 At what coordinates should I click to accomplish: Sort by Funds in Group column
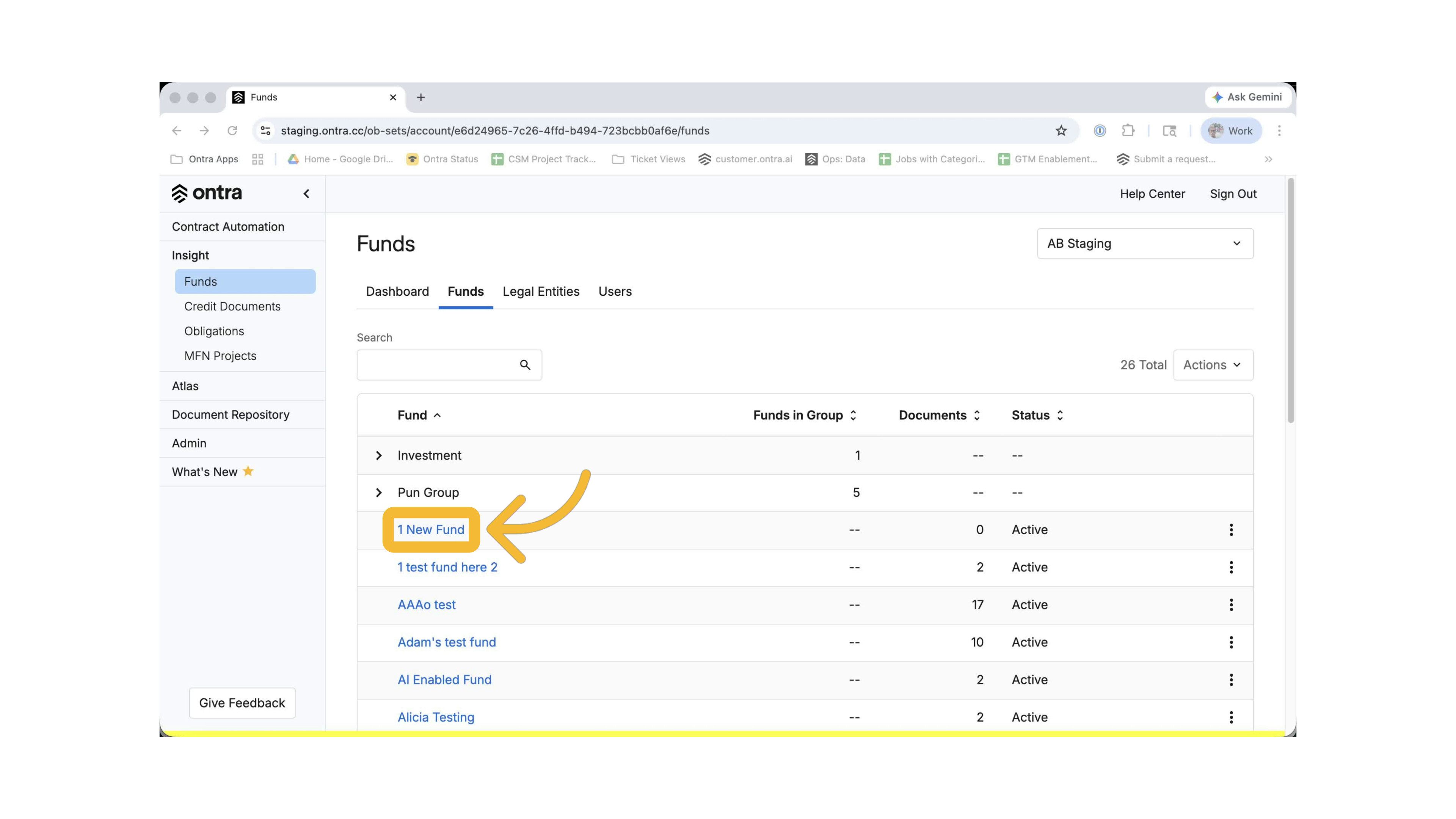click(x=804, y=416)
